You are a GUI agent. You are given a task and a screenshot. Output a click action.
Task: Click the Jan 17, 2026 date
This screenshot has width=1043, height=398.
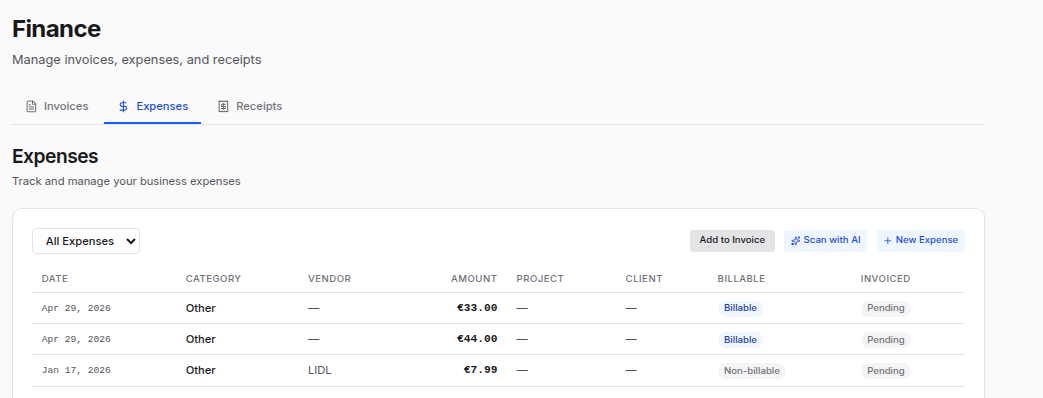pyautogui.click(x=76, y=370)
